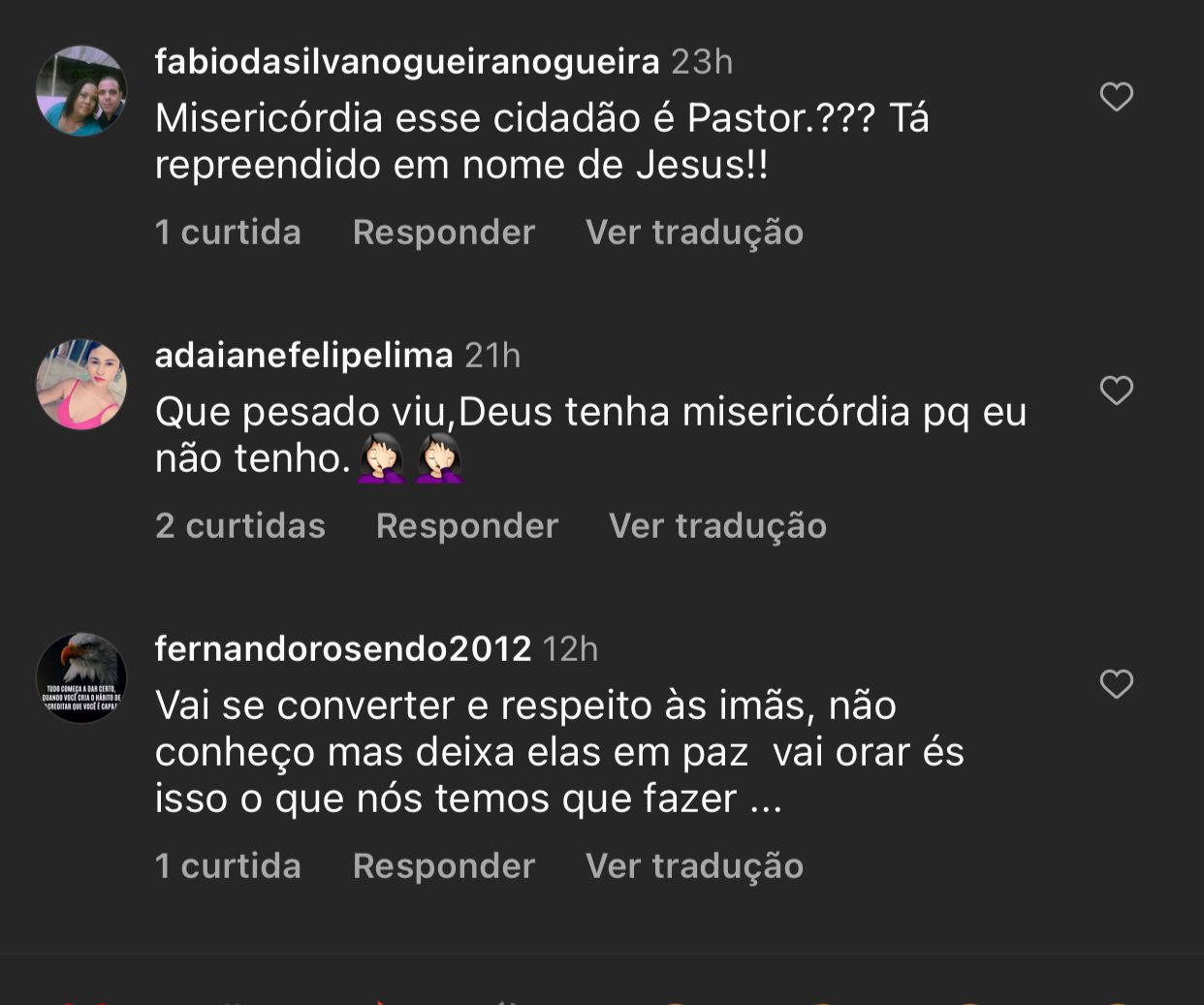Viewport: 1204px width, 1005px height.
Task: Click Responder under adaianefelipelima's comment
Action: pyautogui.click(x=466, y=524)
